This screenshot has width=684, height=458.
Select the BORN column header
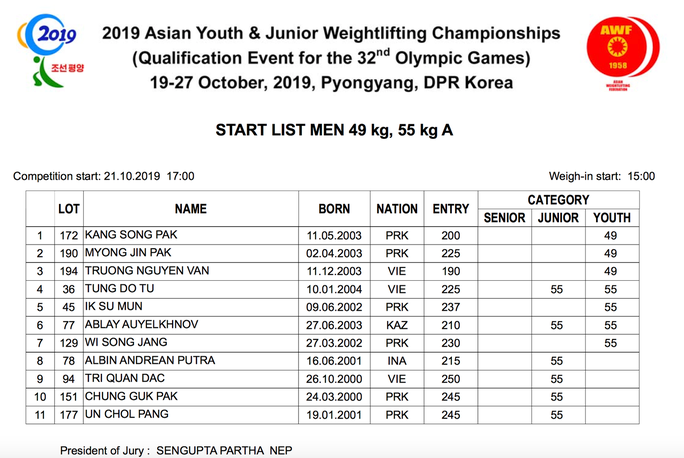tap(334, 209)
